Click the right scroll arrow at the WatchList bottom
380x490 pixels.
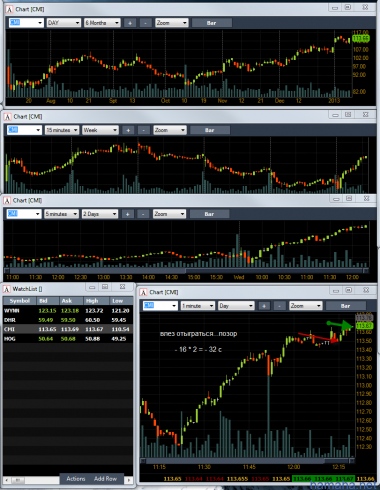point(129,480)
